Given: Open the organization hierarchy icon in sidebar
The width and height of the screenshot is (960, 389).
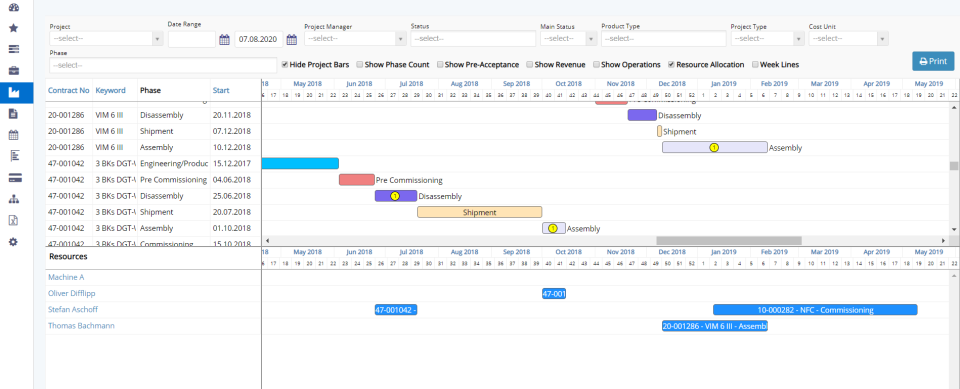Looking at the screenshot, I should [x=13, y=199].
